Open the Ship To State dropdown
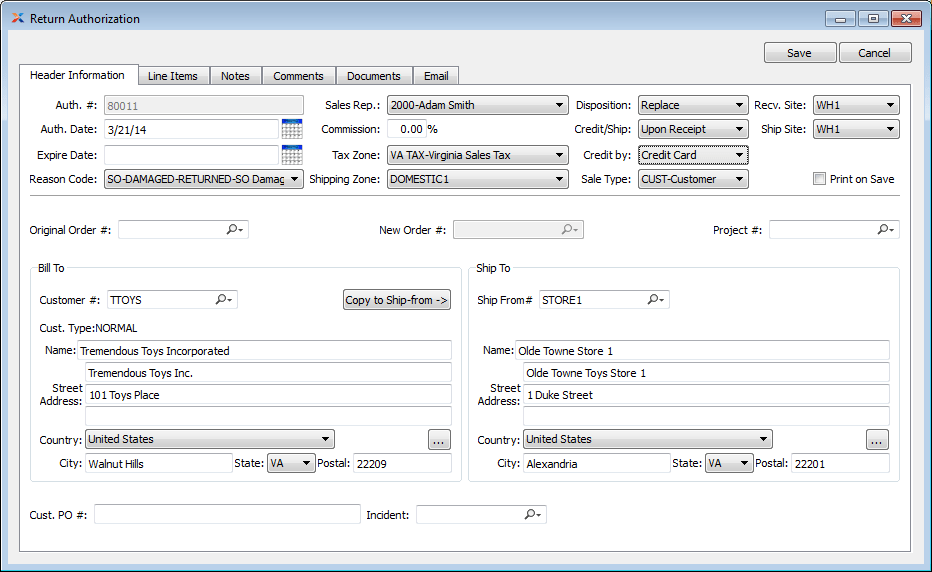932x572 pixels. [729, 463]
